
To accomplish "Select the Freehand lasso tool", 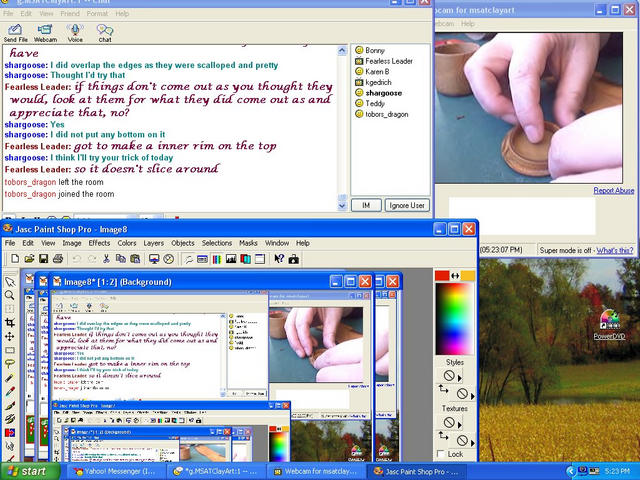I will click(10, 364).
